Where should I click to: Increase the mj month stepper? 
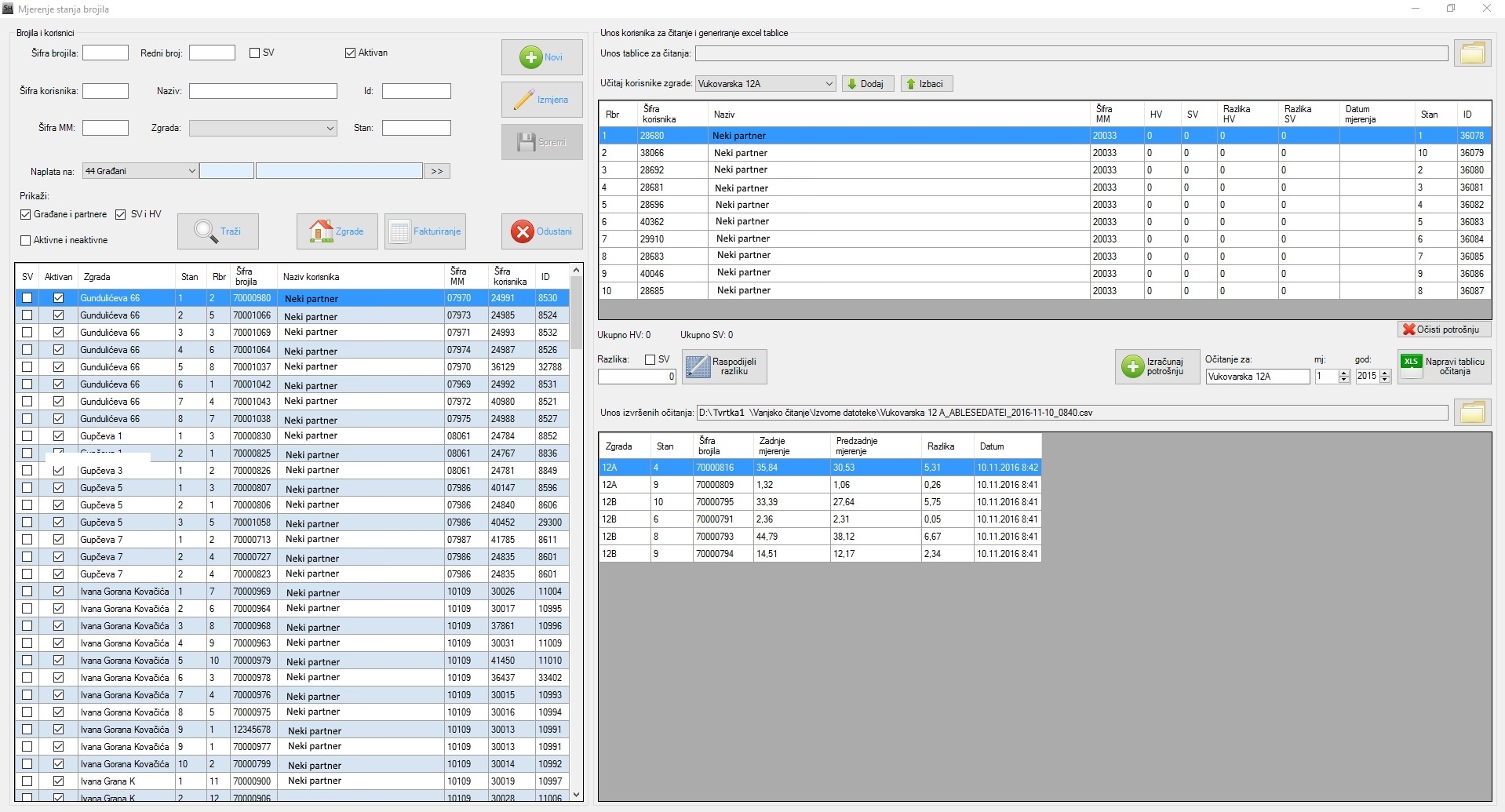1344,373
